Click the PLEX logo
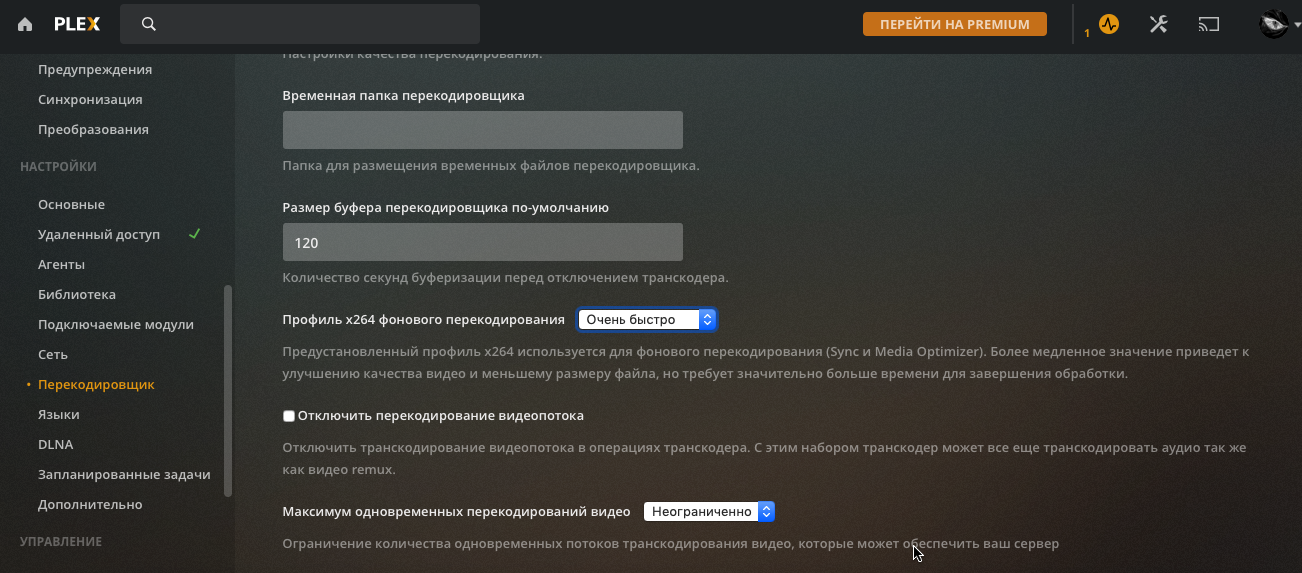 pos(77,24)
